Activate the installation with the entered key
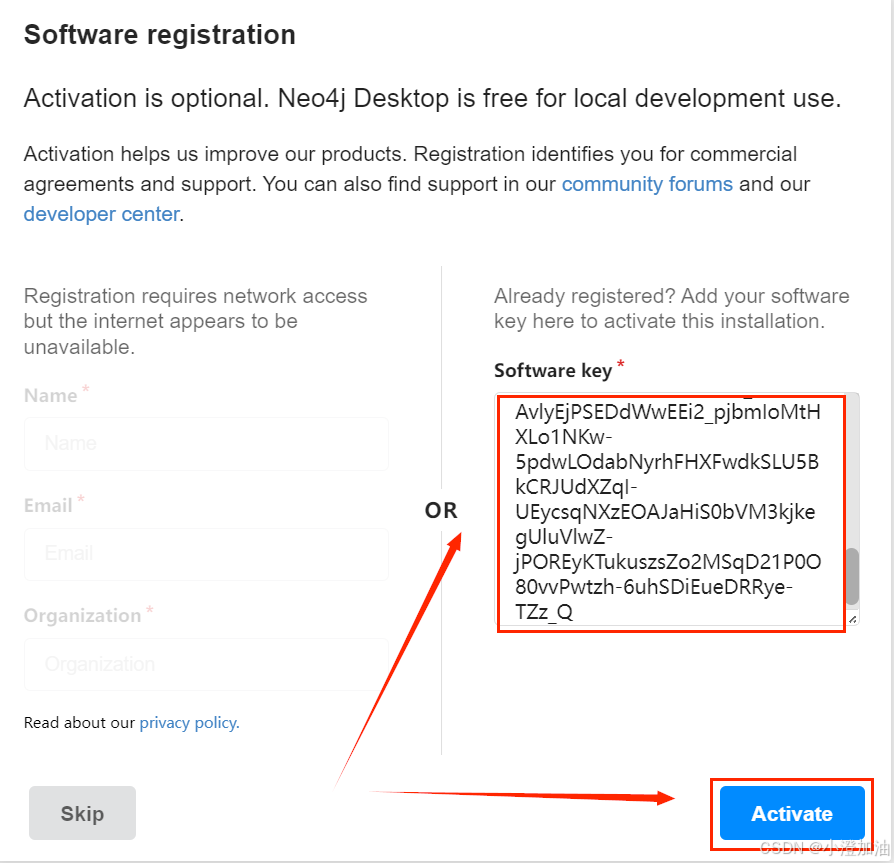This screenshot has height=863, width=894. [x=790, y=813]
